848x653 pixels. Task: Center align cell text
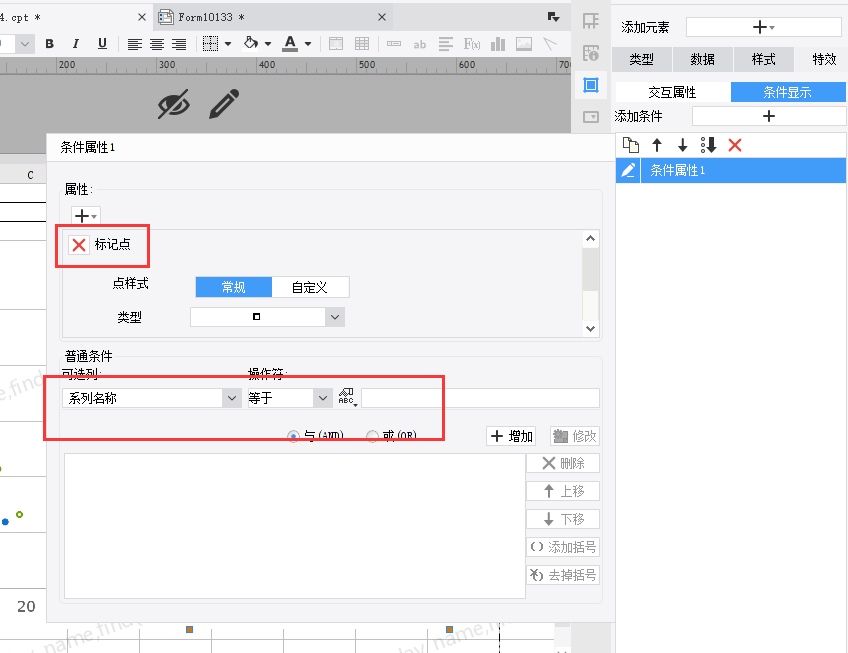pos(157,44)
